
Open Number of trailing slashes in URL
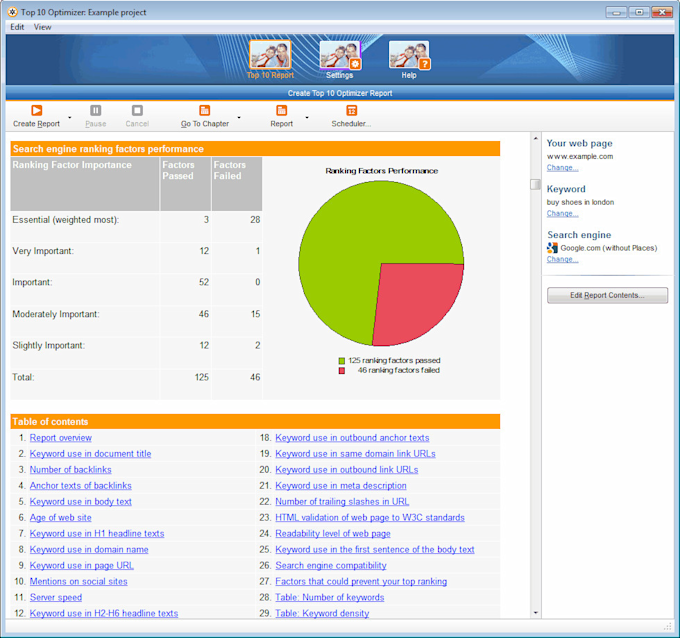[342, 502]
